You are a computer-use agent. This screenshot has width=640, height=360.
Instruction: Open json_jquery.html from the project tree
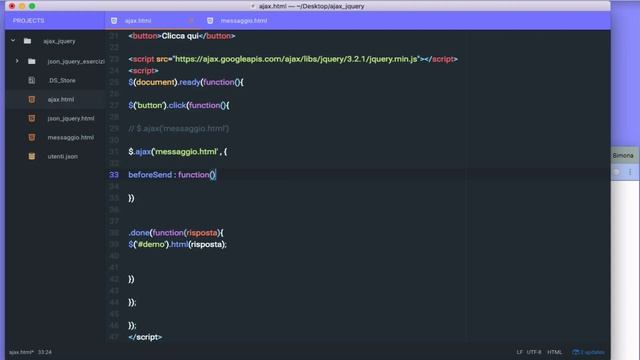pyautogui.click(x=71, y=118)
